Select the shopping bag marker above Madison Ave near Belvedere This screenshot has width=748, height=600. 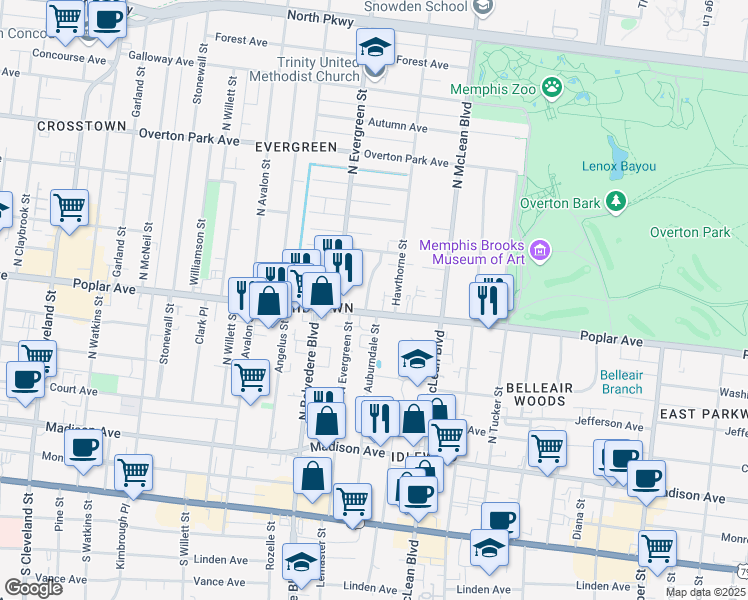pyautogui.click(x=326, y=422)
